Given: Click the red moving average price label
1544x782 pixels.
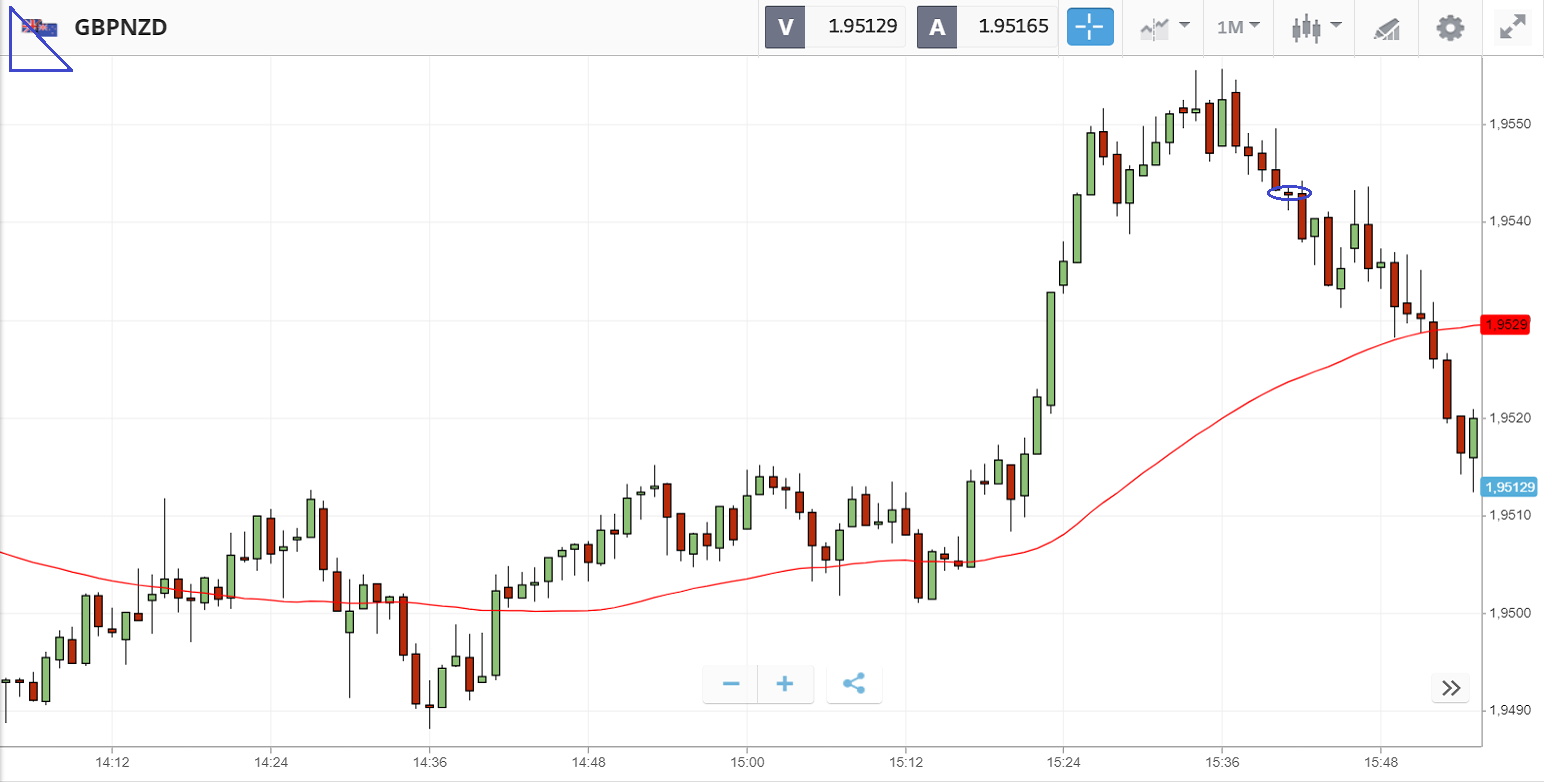Looking at the screenshot, I should (1505, 325).
